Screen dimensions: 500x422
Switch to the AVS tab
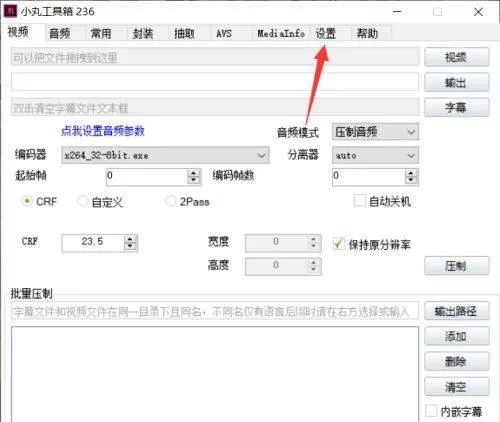point(231,33)
